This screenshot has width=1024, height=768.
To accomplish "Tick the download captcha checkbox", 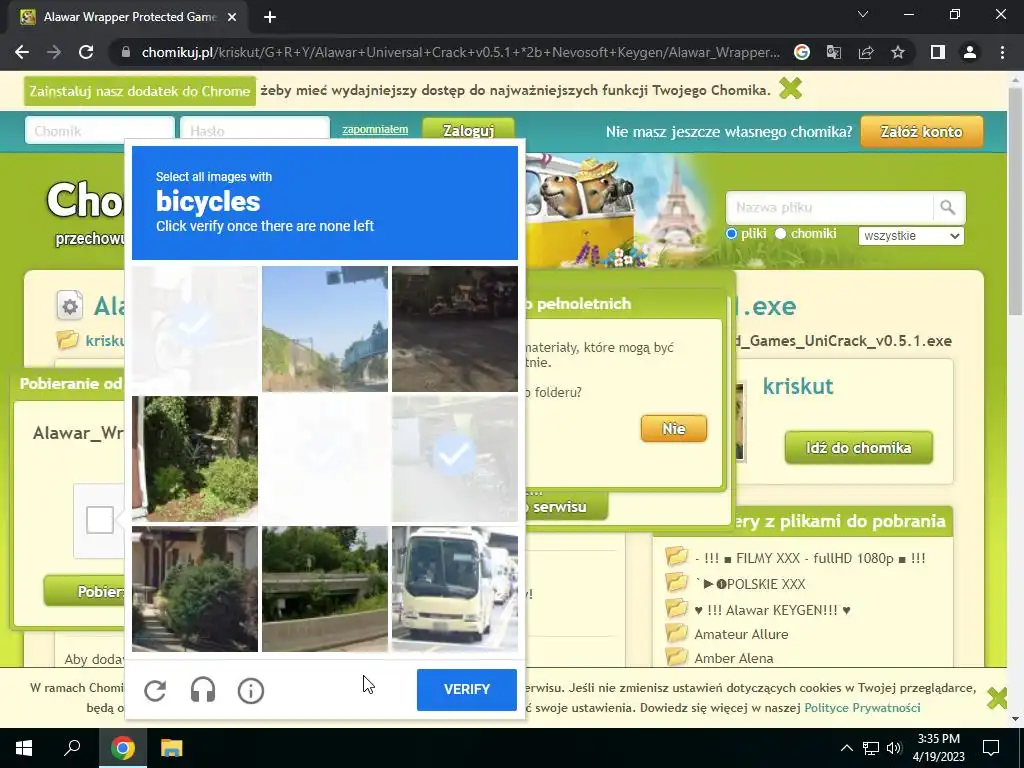I will (x=100, y=520).
